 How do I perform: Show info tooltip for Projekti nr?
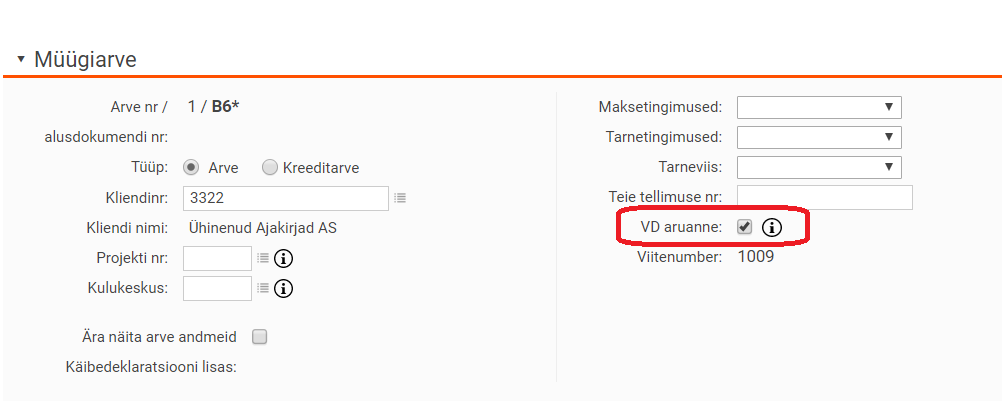pyautogui.click(x=283, y=259)
